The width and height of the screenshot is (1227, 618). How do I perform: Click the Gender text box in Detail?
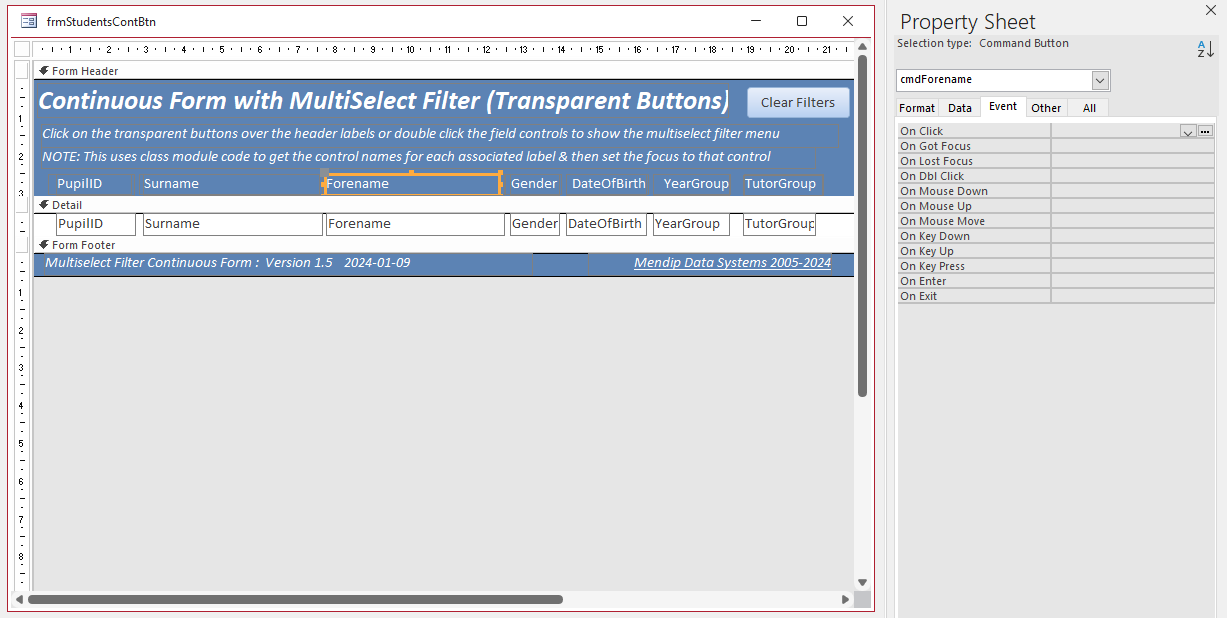click(535, 224)
